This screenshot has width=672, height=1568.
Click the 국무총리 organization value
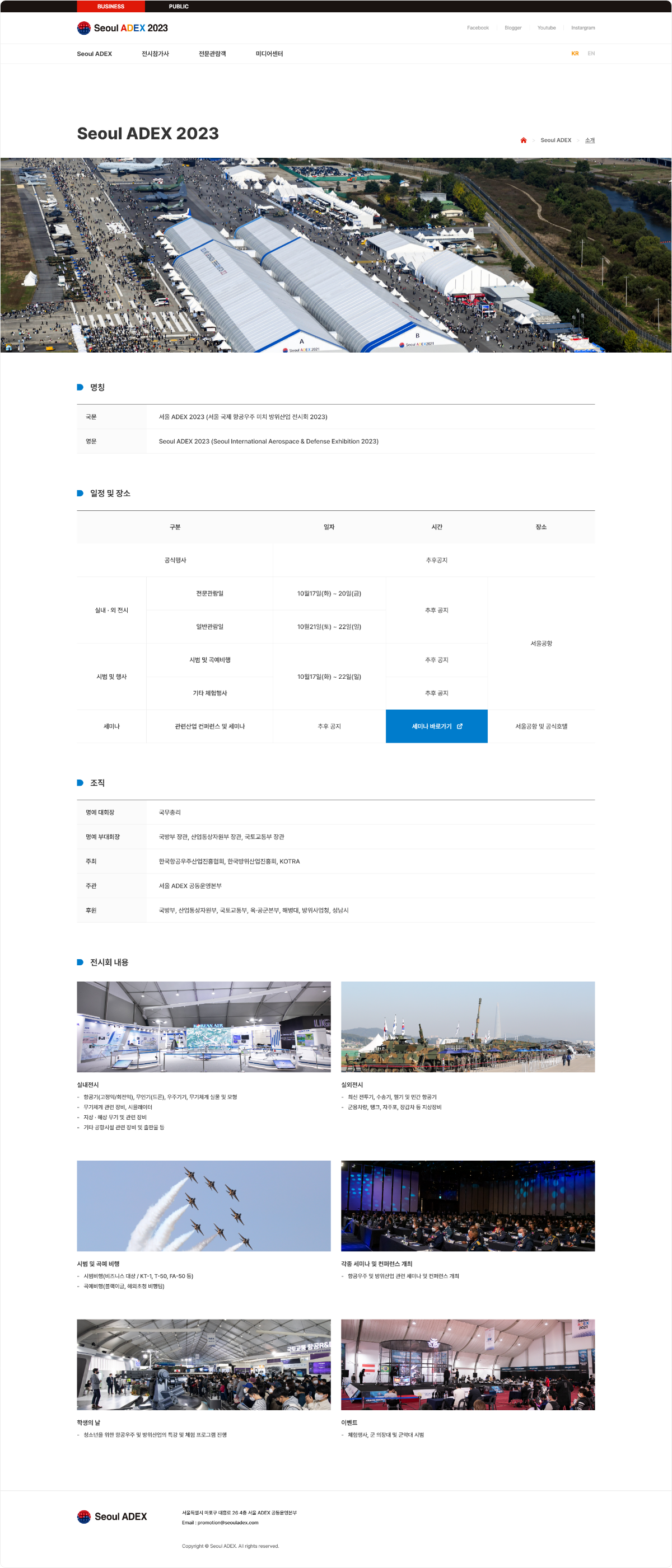click(169, 813)
